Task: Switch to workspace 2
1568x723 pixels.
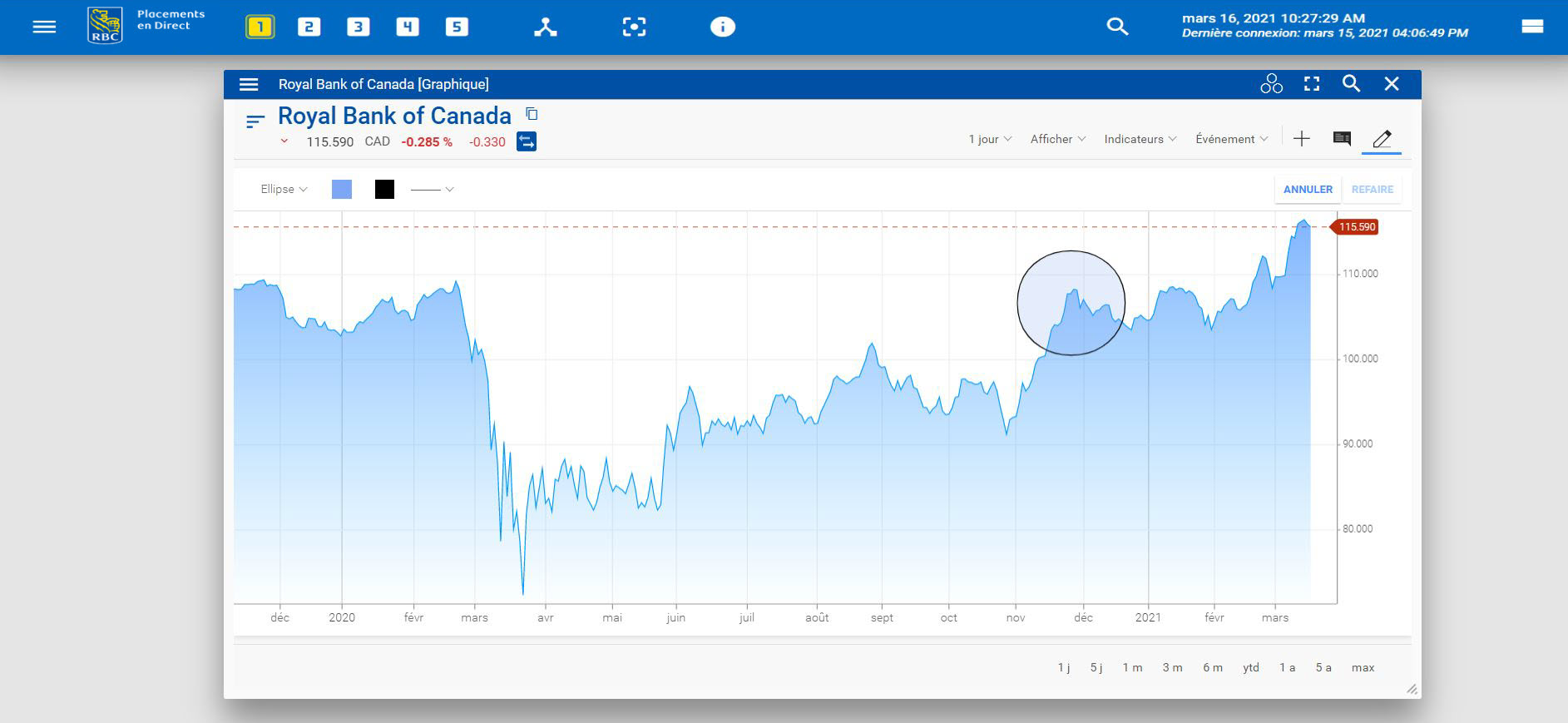Action: click(x=309, y=27)
